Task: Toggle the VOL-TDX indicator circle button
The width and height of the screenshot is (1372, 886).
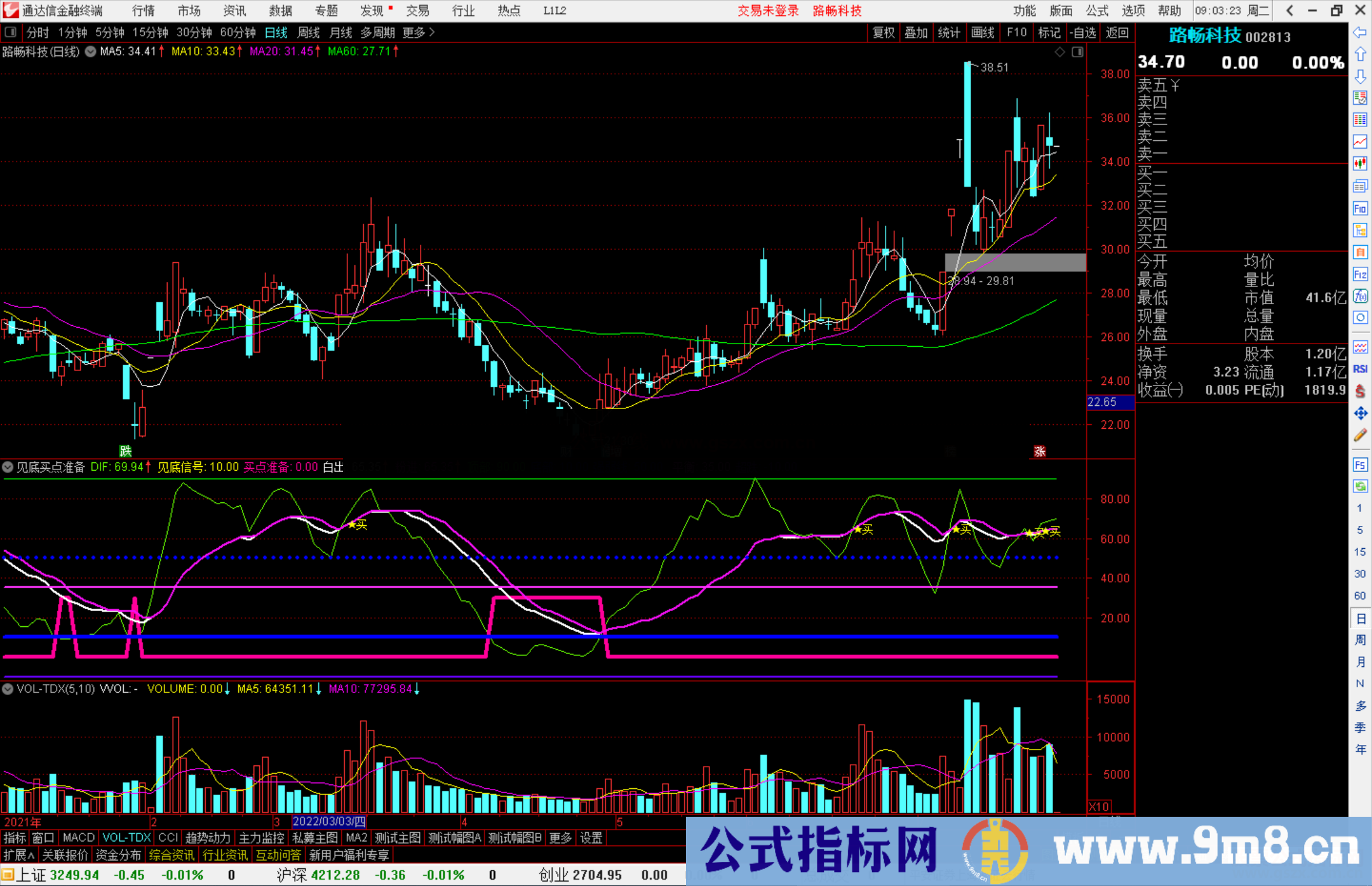Action: [8, 688]
